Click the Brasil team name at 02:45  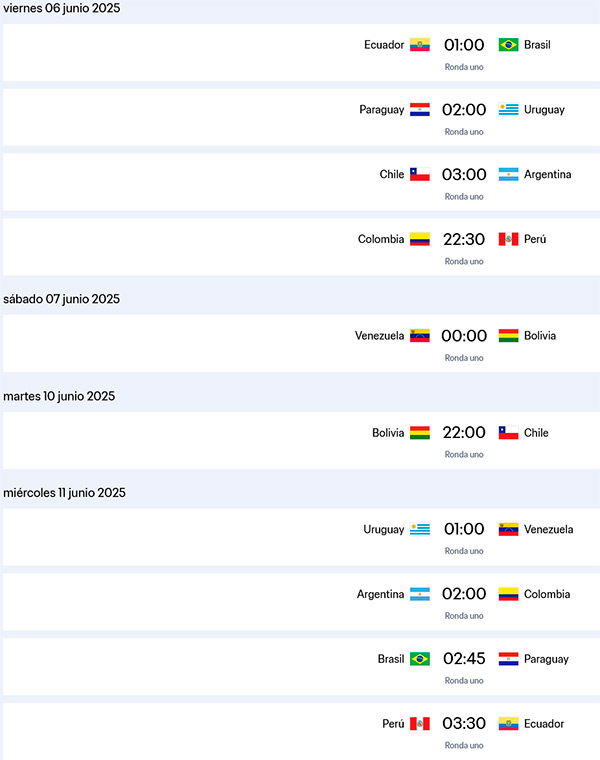point(391,659)
